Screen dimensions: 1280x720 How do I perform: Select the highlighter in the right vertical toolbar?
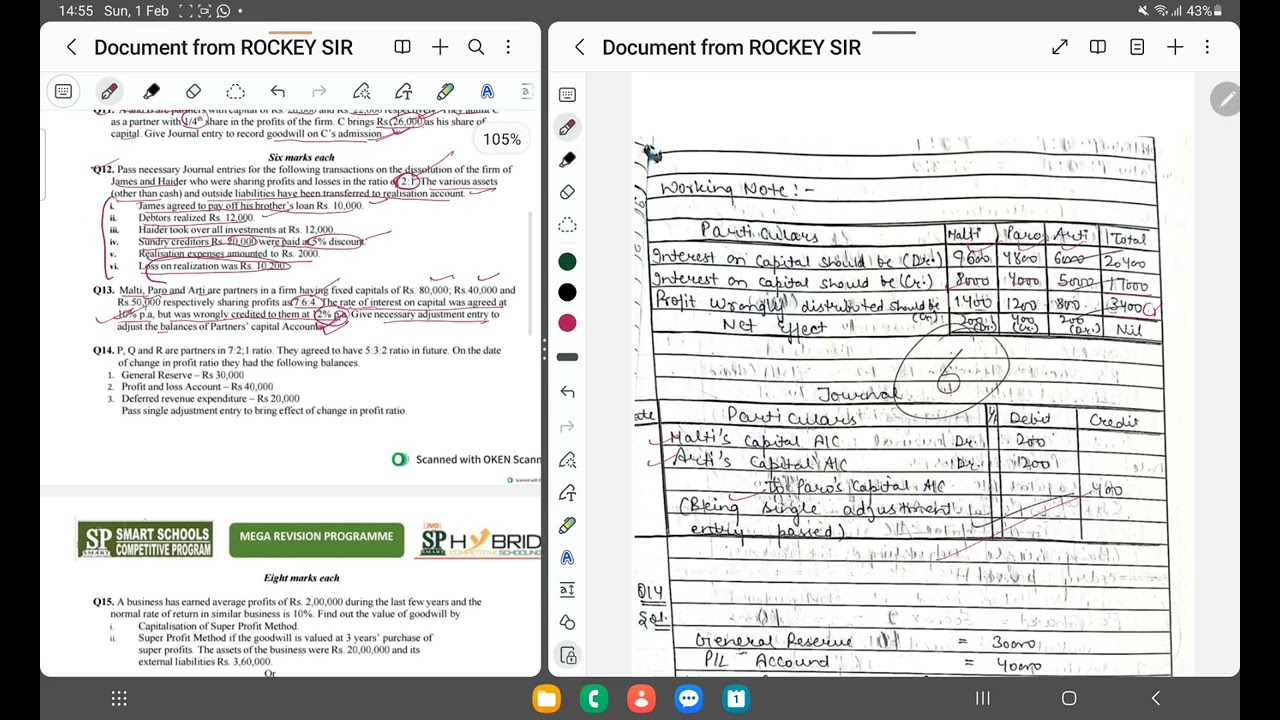567,160
